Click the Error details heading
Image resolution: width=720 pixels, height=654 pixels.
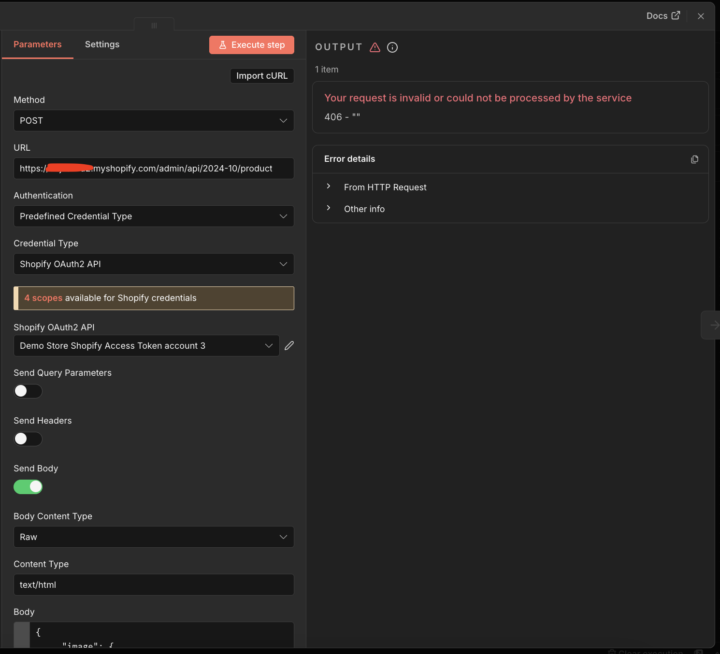pos(349,159)
